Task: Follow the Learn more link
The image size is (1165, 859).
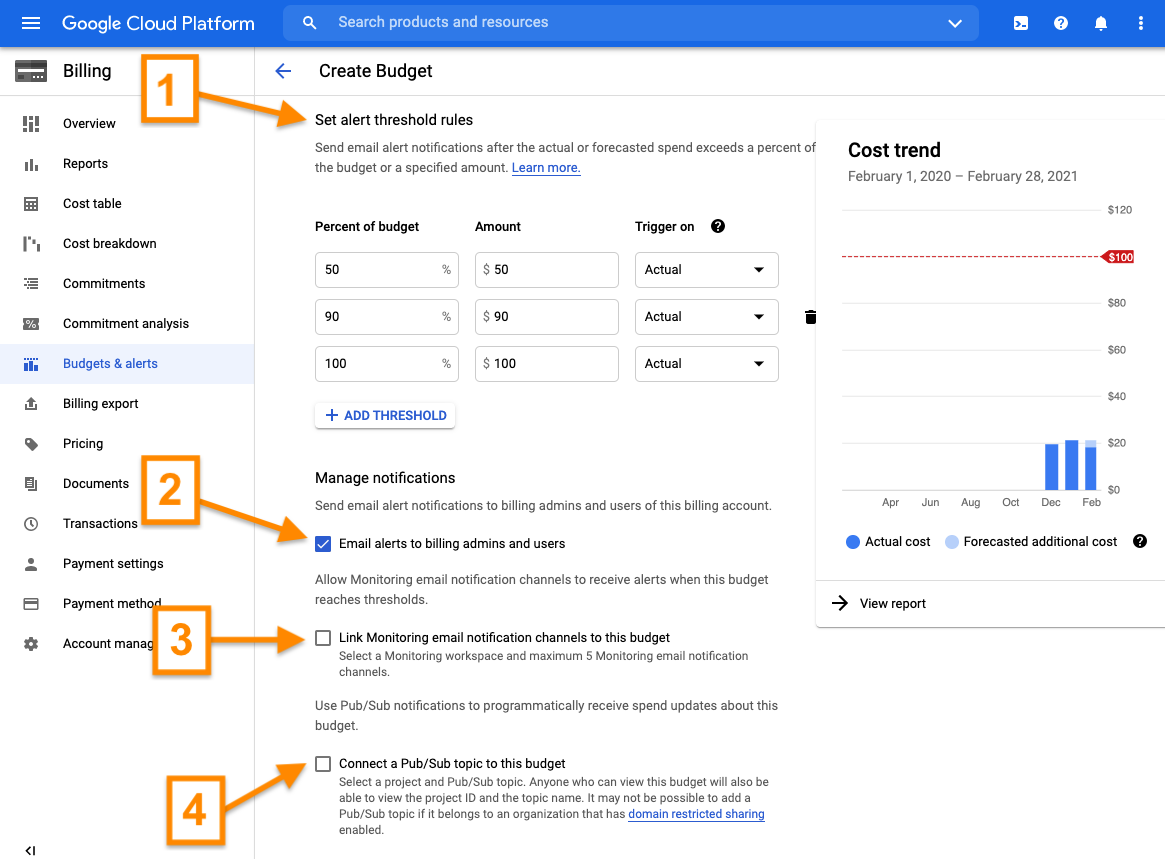Action: (546, 168)
